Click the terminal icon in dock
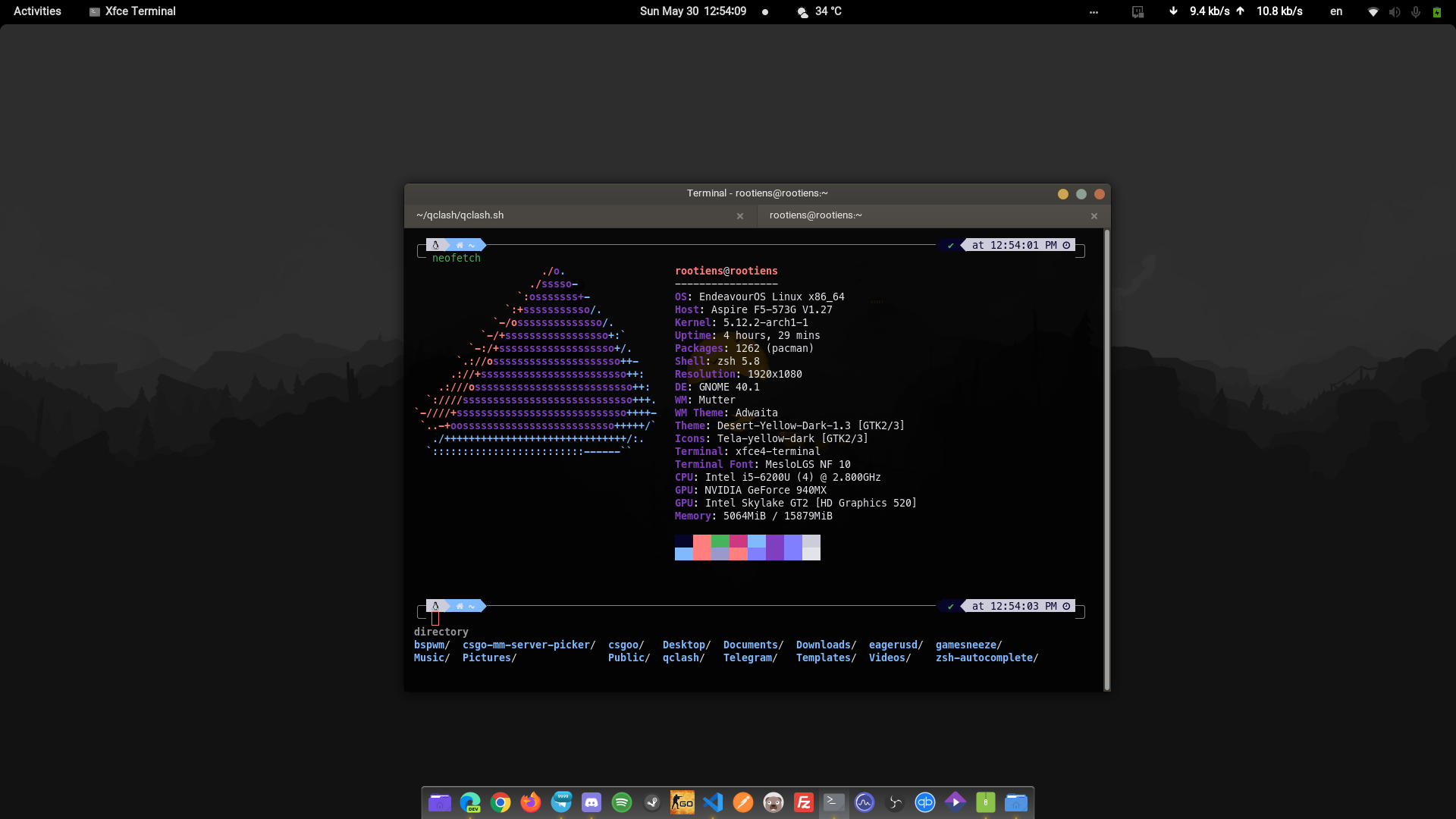This screenshot has width=1456, height=819. (x=834, y=802)
